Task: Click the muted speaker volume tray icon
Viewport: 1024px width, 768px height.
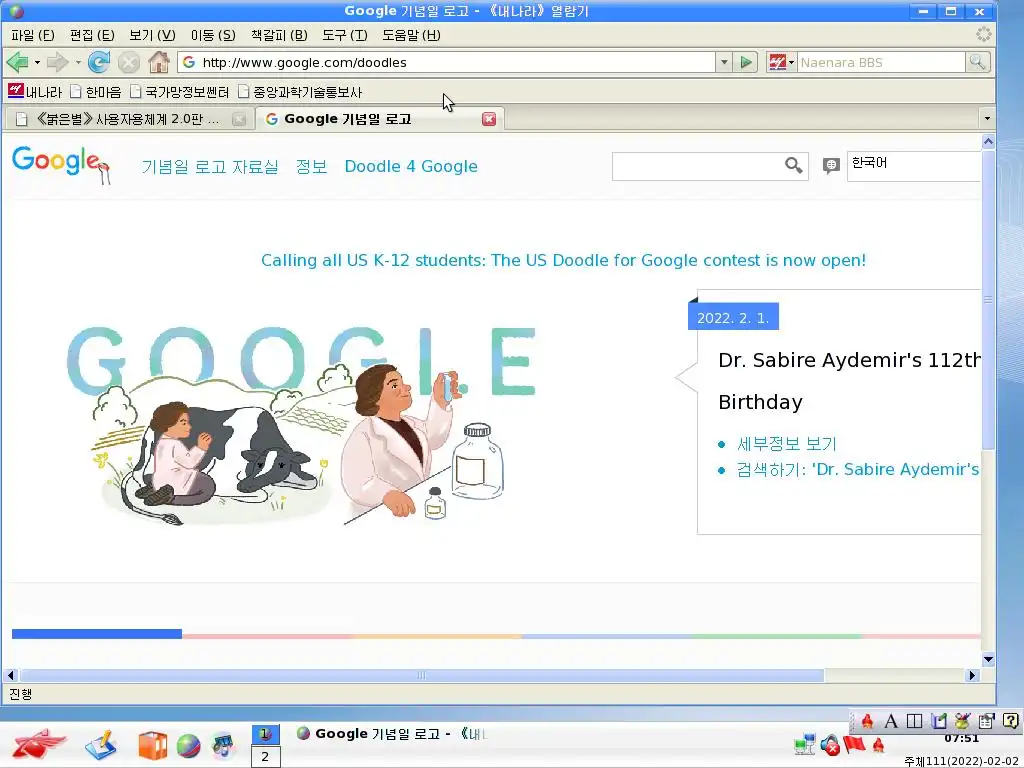Action: (x=830, y=744)
